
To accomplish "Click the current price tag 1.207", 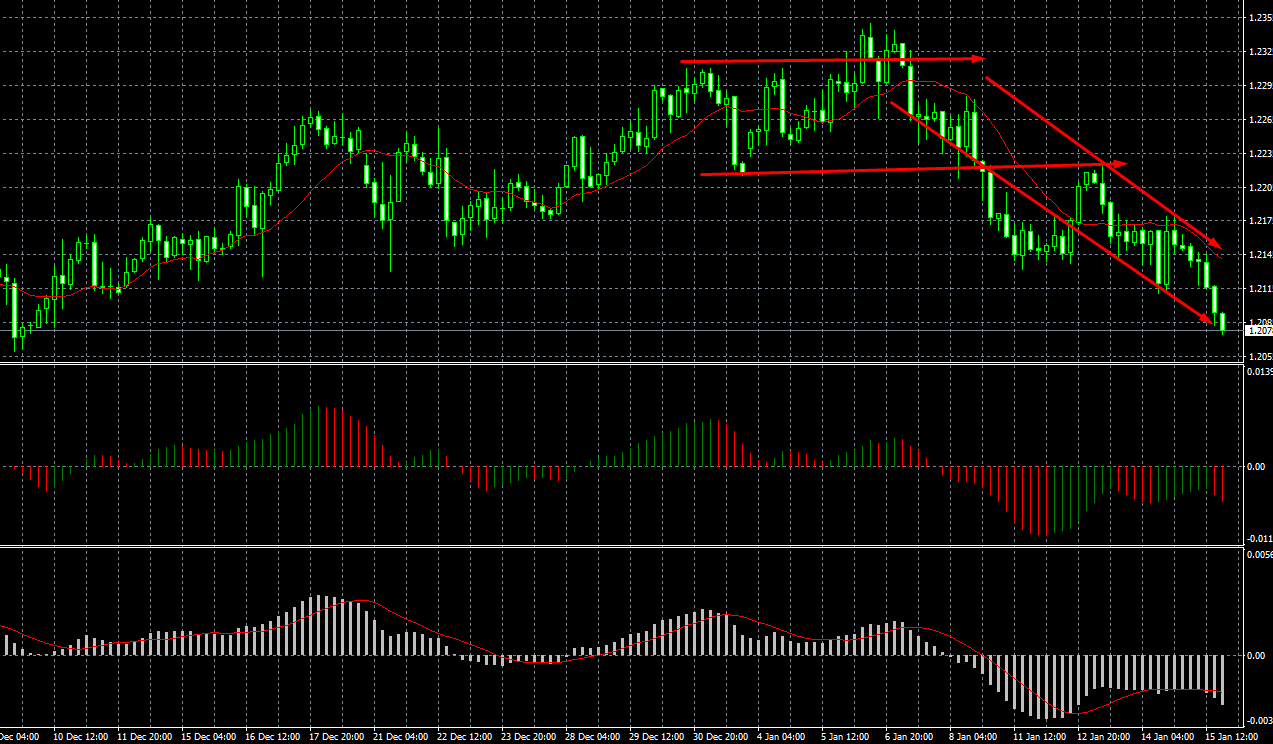I will pyautogui.click(x=1258, y=330).
